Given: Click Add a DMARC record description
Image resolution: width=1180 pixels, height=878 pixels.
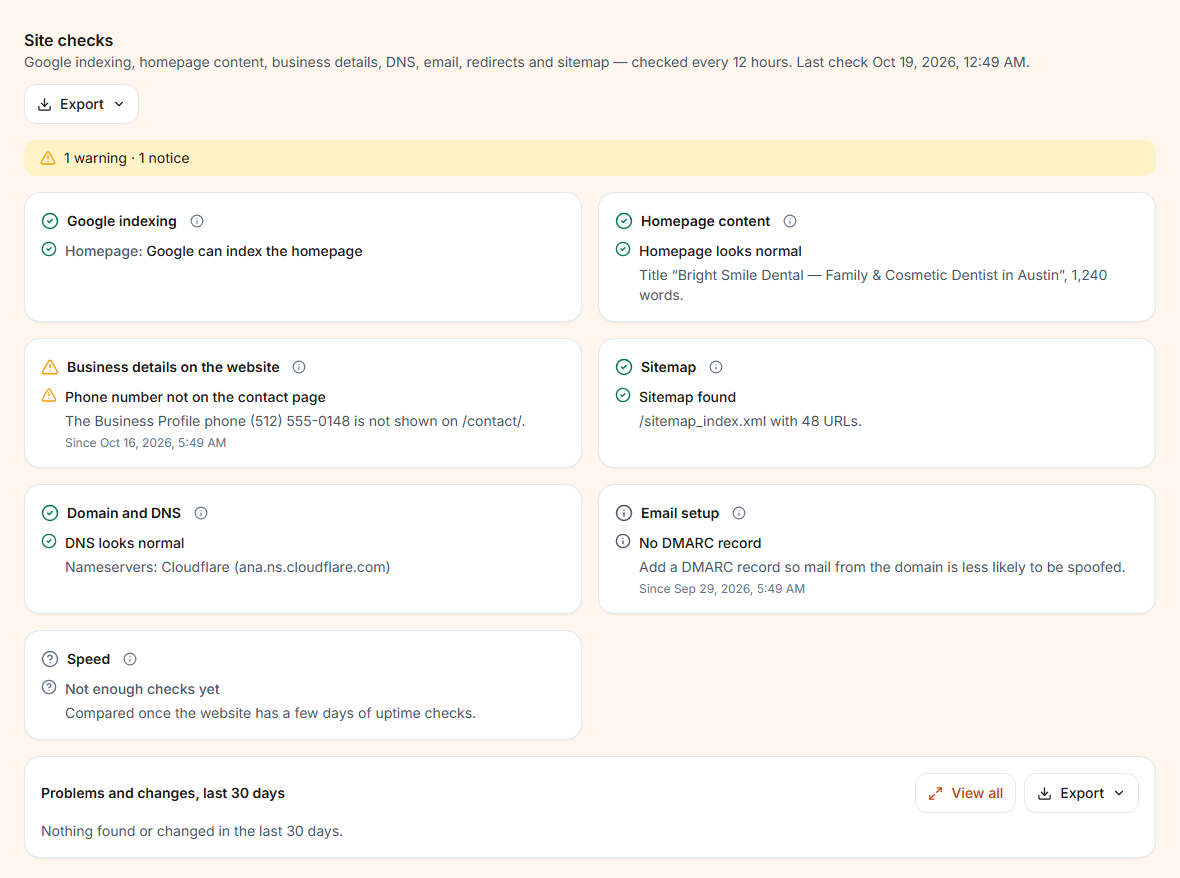Looking at the screenshot, I should pyautogui.click(x=882, y=567).
